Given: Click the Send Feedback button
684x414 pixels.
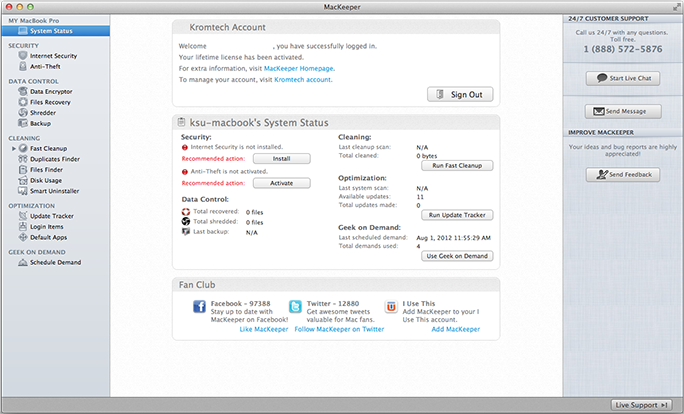Looking at the screenshot, I should 623,174.
